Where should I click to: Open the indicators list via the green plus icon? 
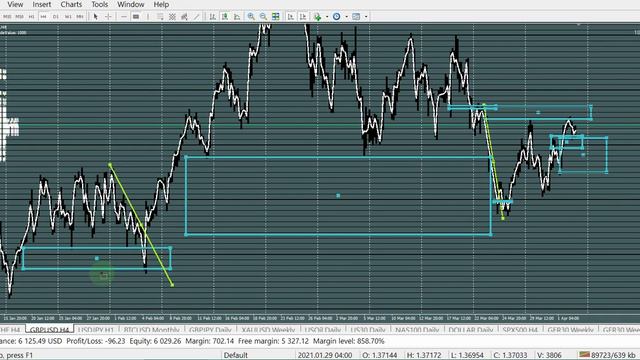click(317, 17)
